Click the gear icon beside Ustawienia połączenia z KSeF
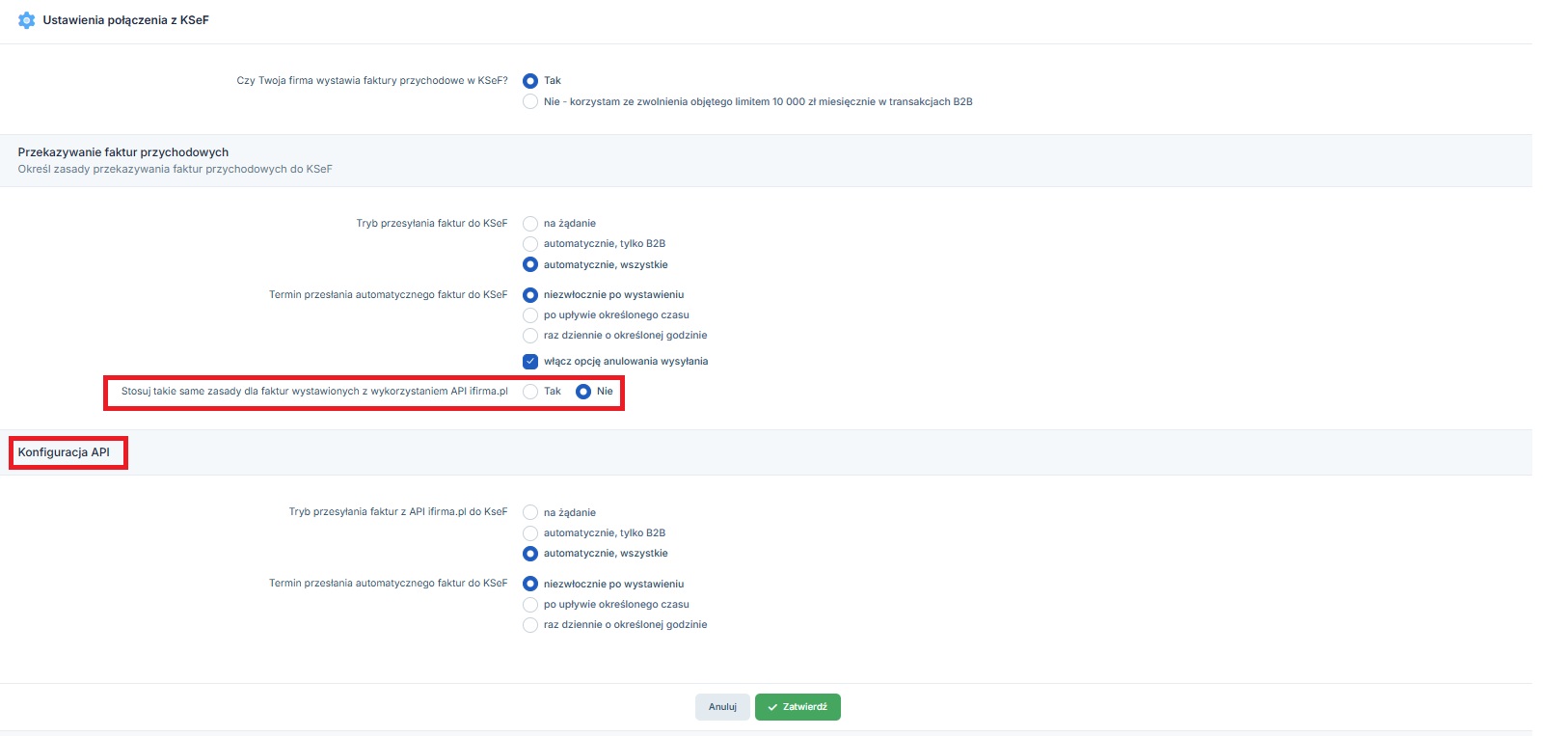Viewport: 1568px width, 736px height. (27, 20)
